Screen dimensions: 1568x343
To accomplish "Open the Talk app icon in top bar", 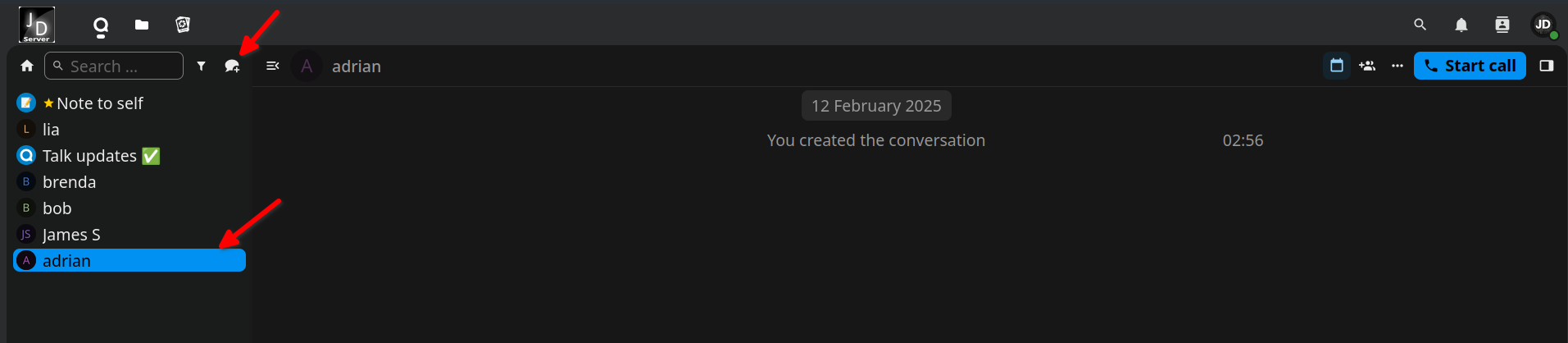I will tap(101, 25).
